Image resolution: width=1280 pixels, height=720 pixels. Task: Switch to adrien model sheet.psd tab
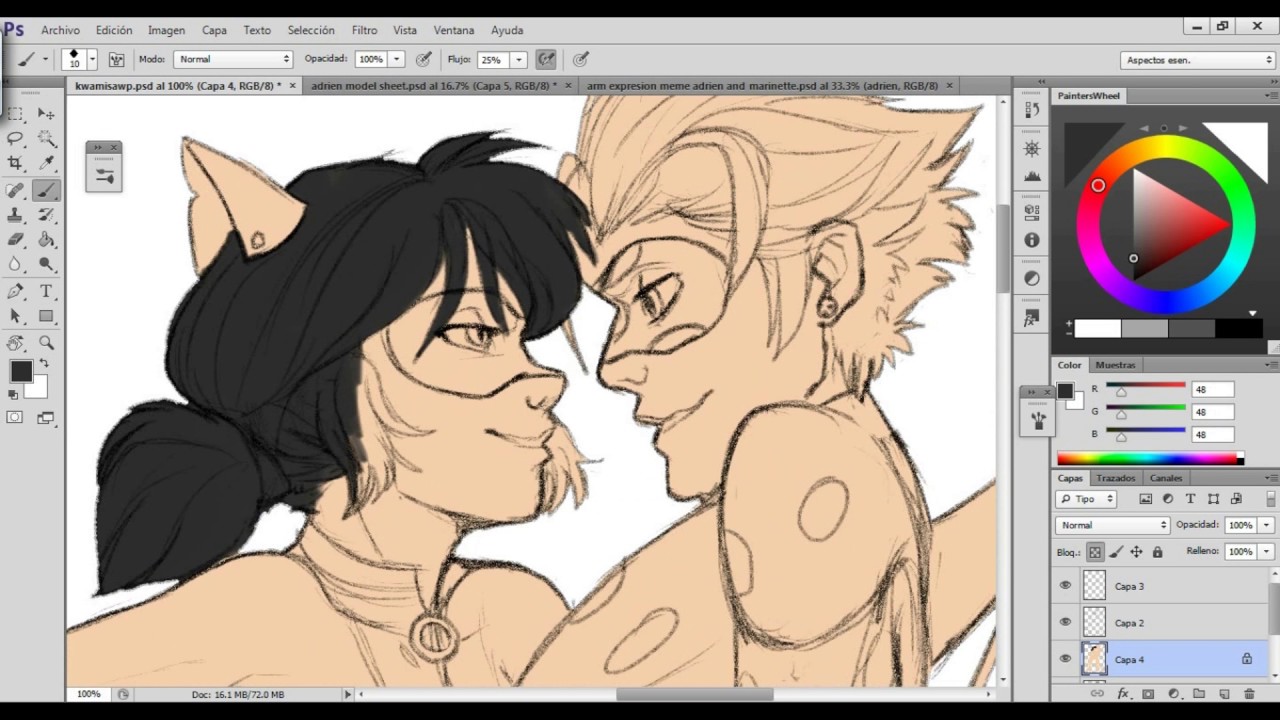point(433,86)
